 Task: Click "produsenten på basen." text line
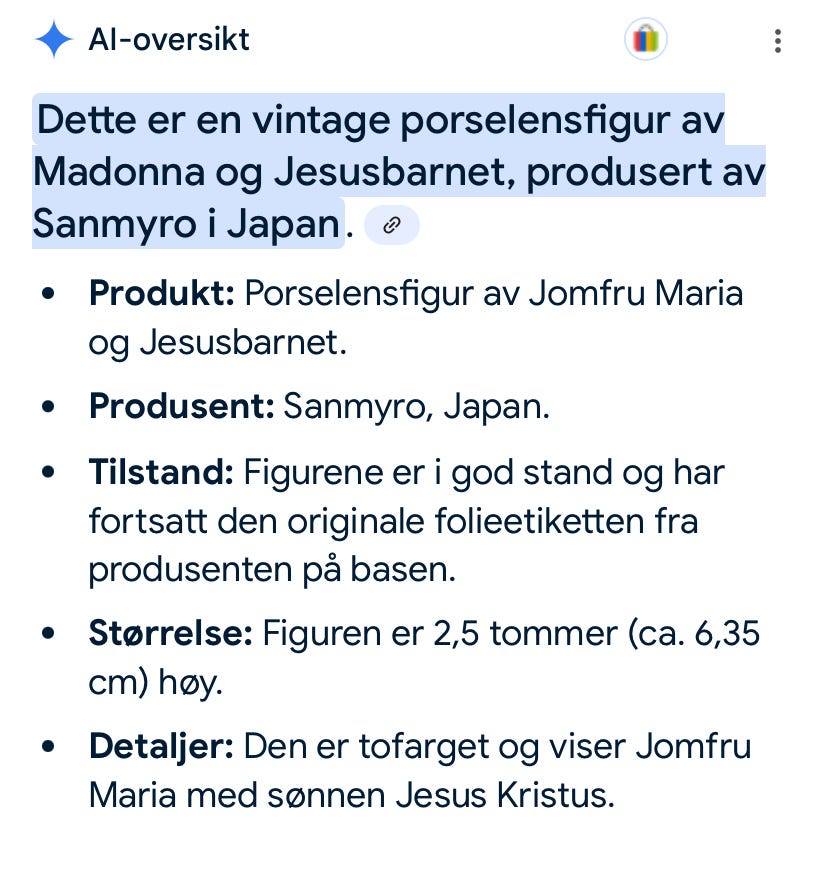[x=272, y=571]
